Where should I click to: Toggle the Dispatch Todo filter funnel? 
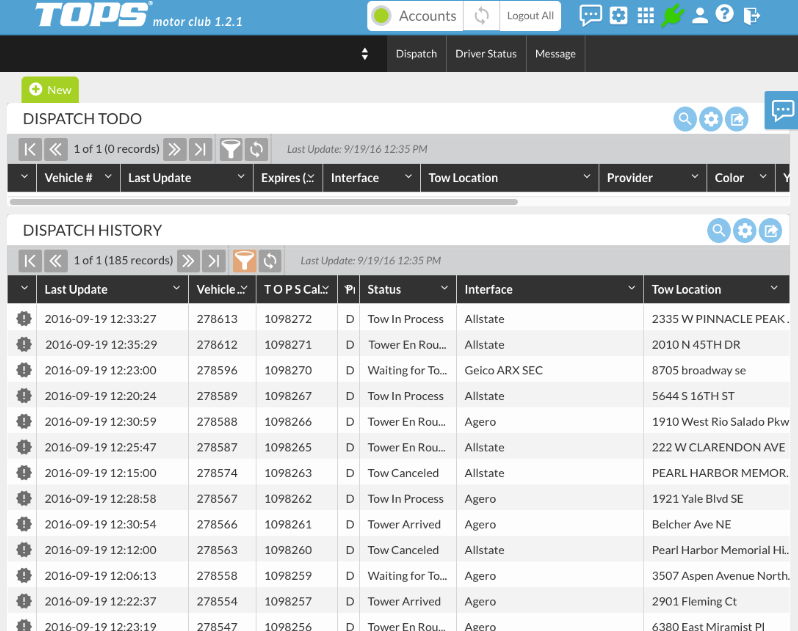point(231,149)
